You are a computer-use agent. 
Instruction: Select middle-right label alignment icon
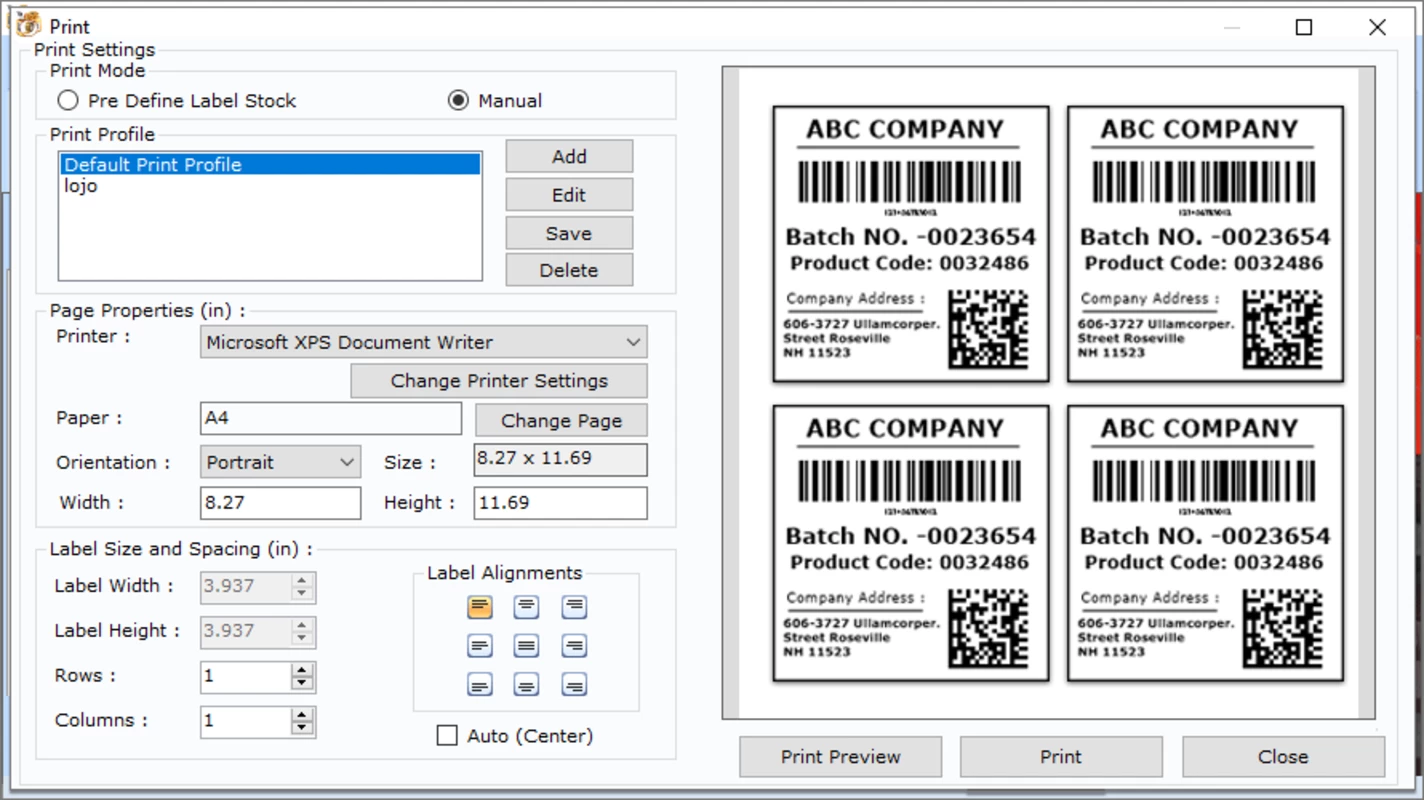(574, 646)
